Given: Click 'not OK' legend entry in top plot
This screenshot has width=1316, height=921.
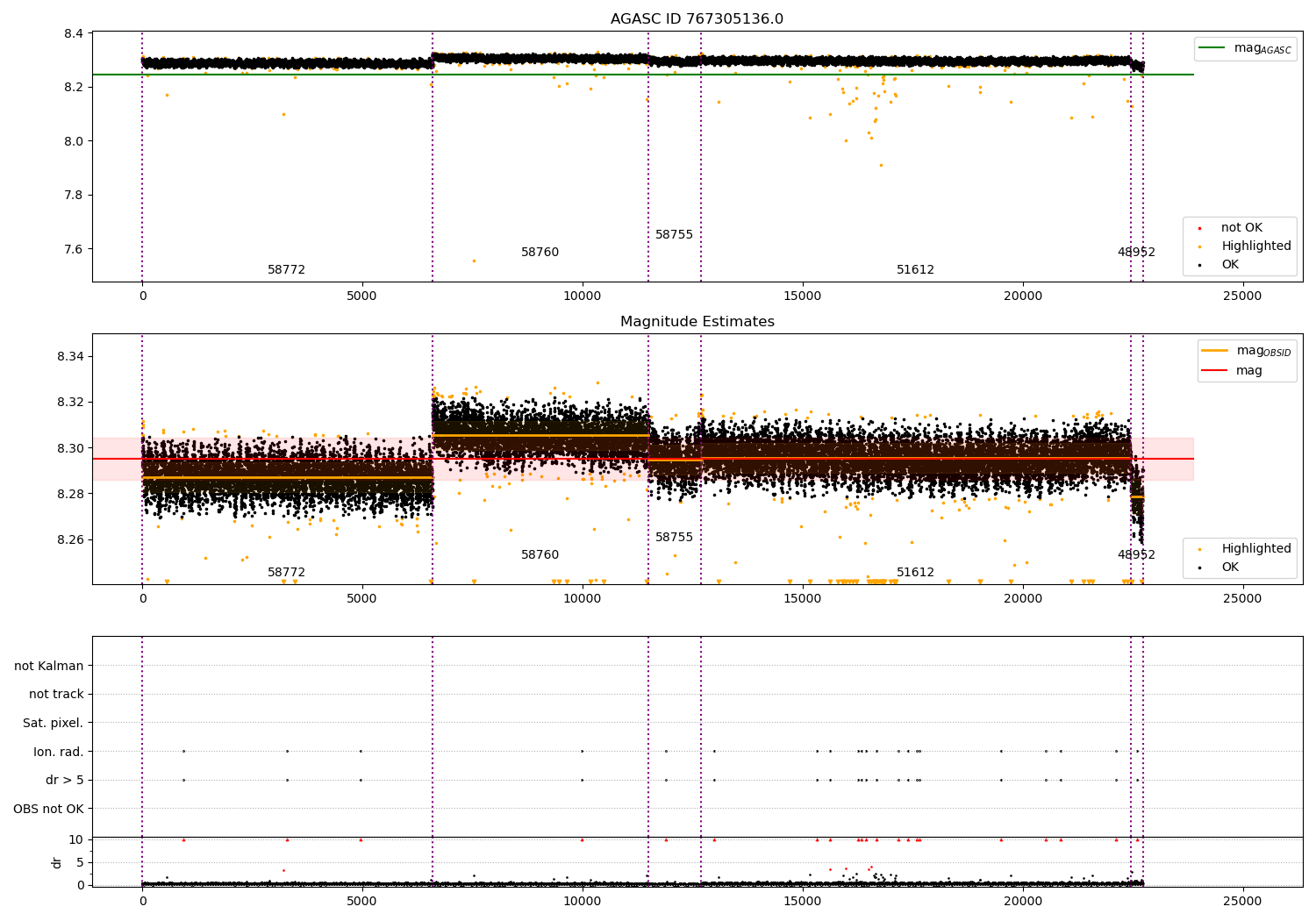Looking at the screenshot, I should [x=1241, y=228].
